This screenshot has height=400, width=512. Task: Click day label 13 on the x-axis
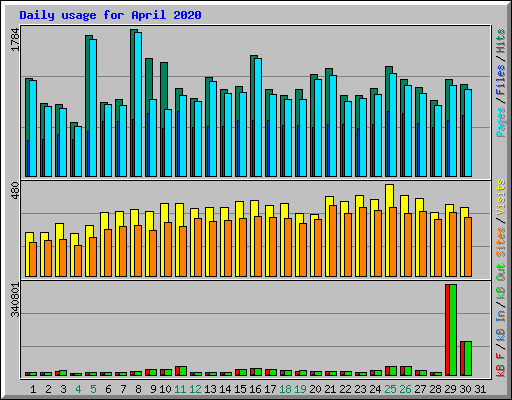[x=210, y=389]
